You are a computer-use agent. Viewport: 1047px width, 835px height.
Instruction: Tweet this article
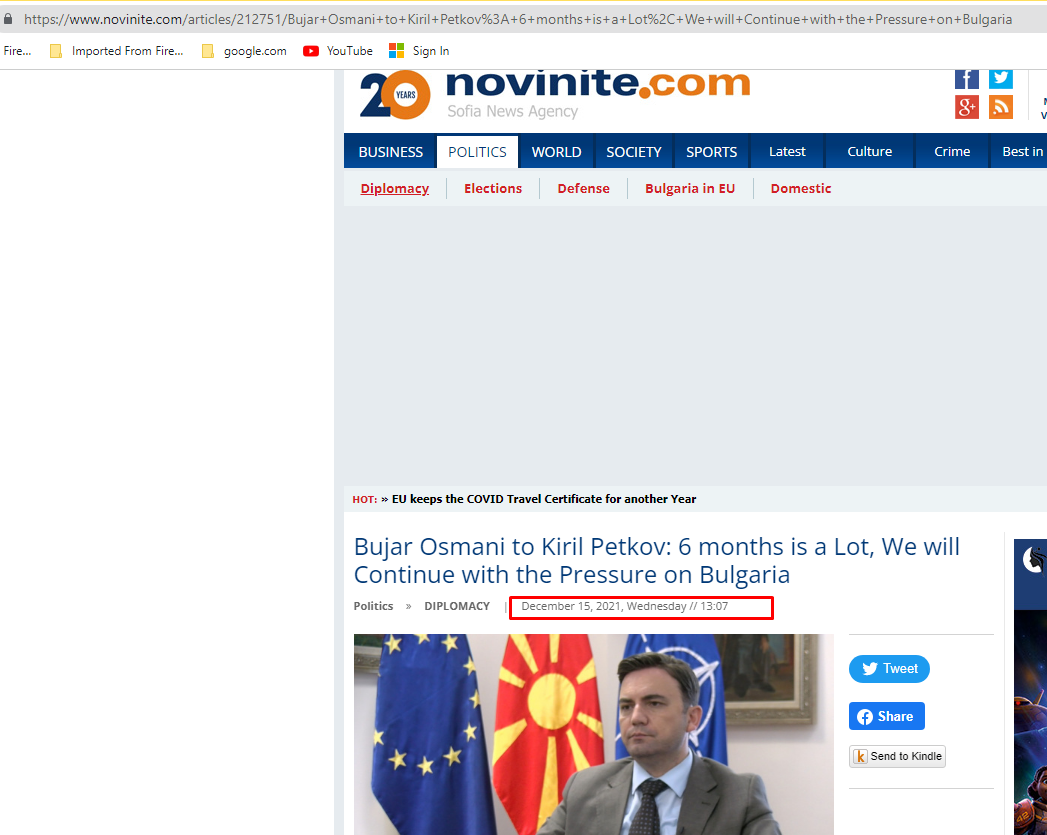[x=889, y=669]
